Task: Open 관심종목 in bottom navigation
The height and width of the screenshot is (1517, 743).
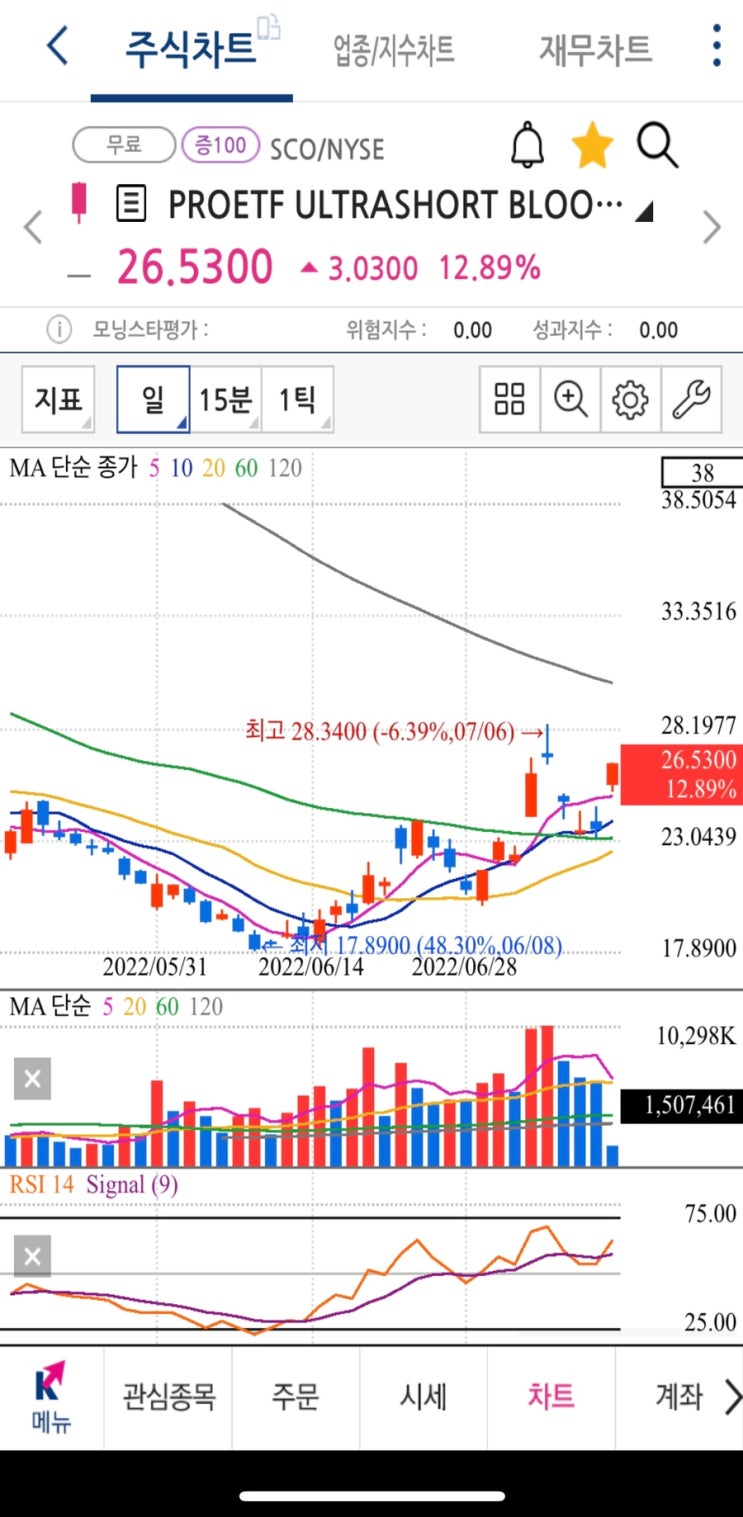Action: [169, 1396]
